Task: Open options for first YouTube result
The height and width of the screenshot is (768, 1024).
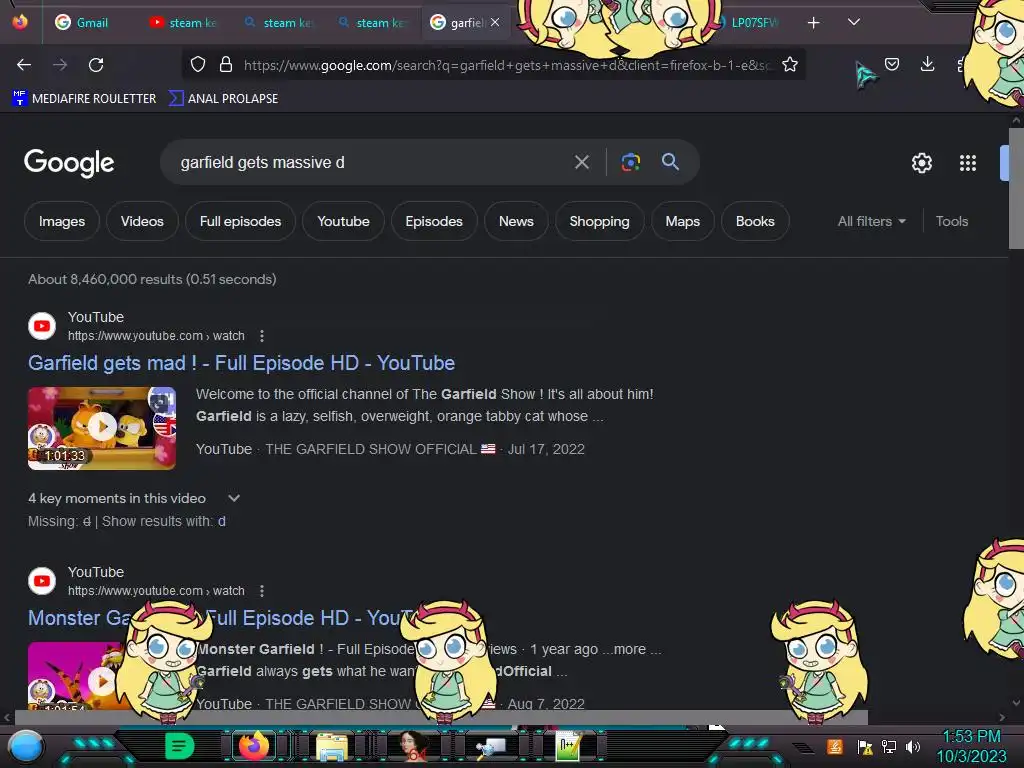Action: click(x=262, y=336)
